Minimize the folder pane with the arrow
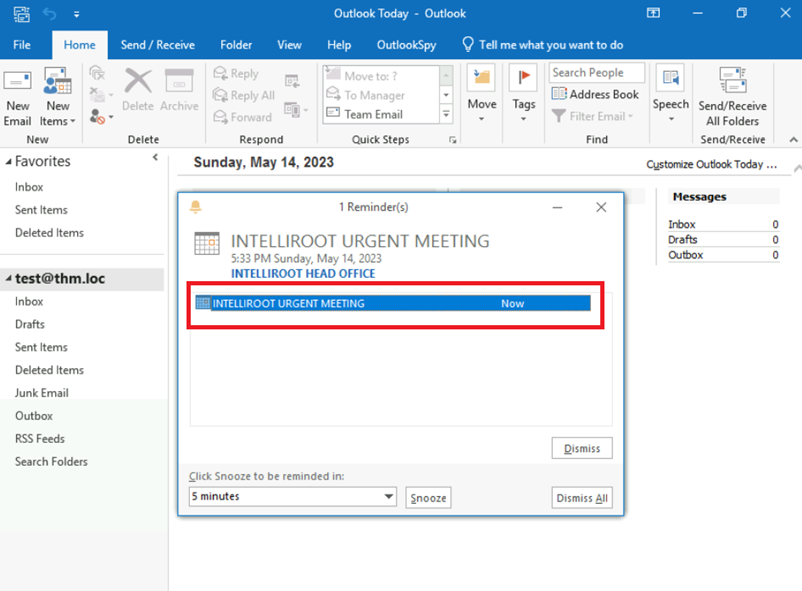 pos(155,158)
